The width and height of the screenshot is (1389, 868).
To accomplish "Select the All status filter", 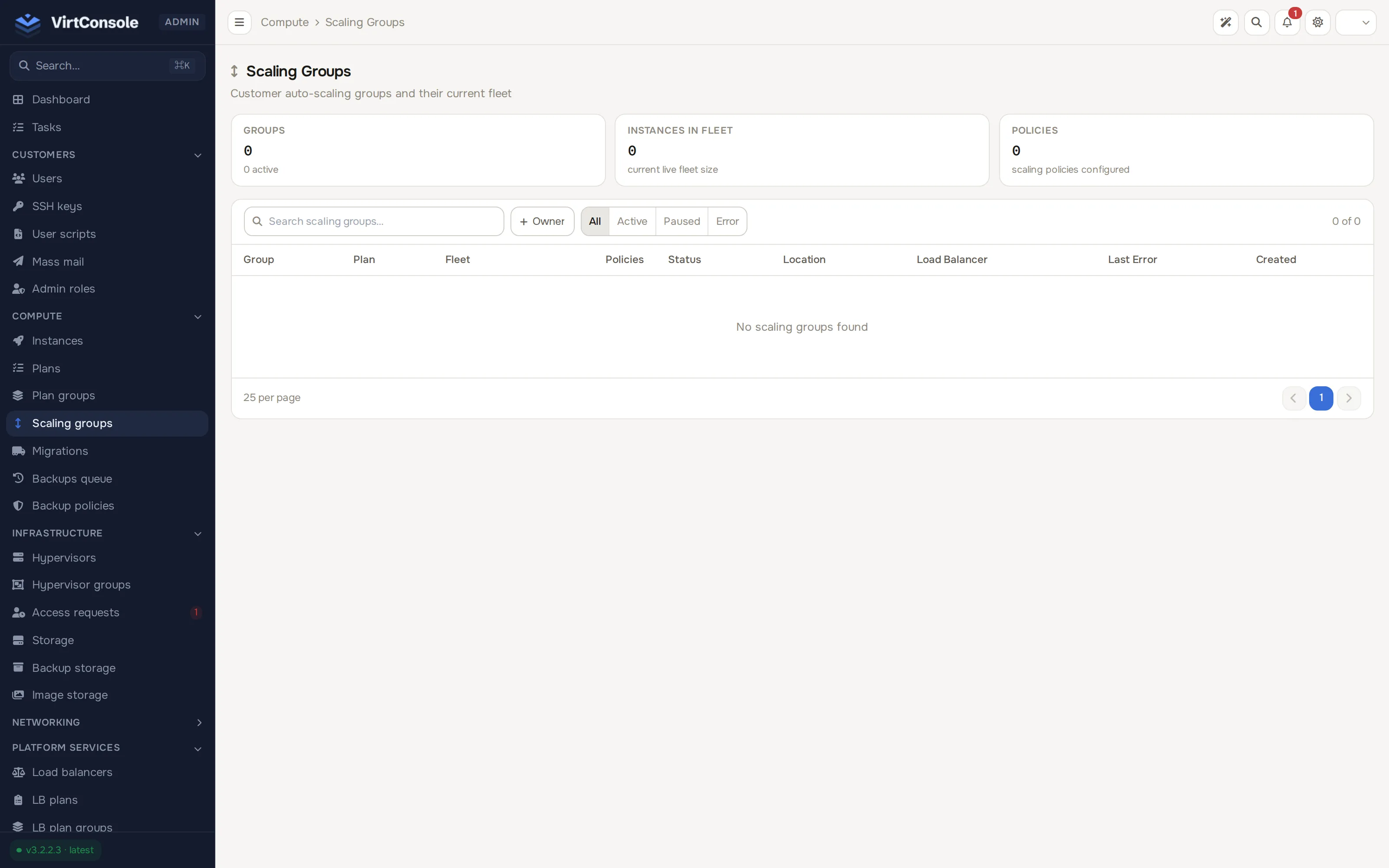I will [595, 221].
